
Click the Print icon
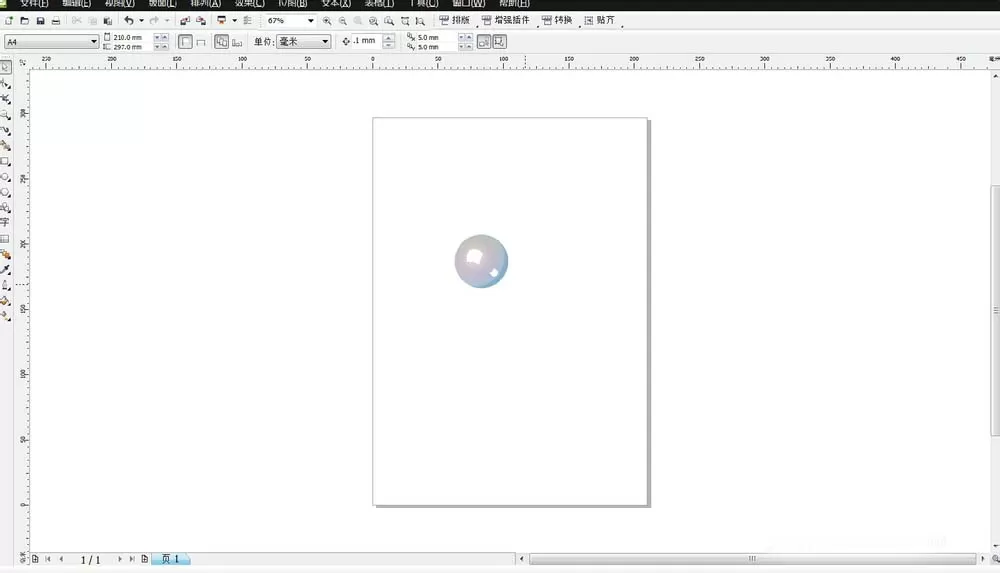[x=55, y=21]
